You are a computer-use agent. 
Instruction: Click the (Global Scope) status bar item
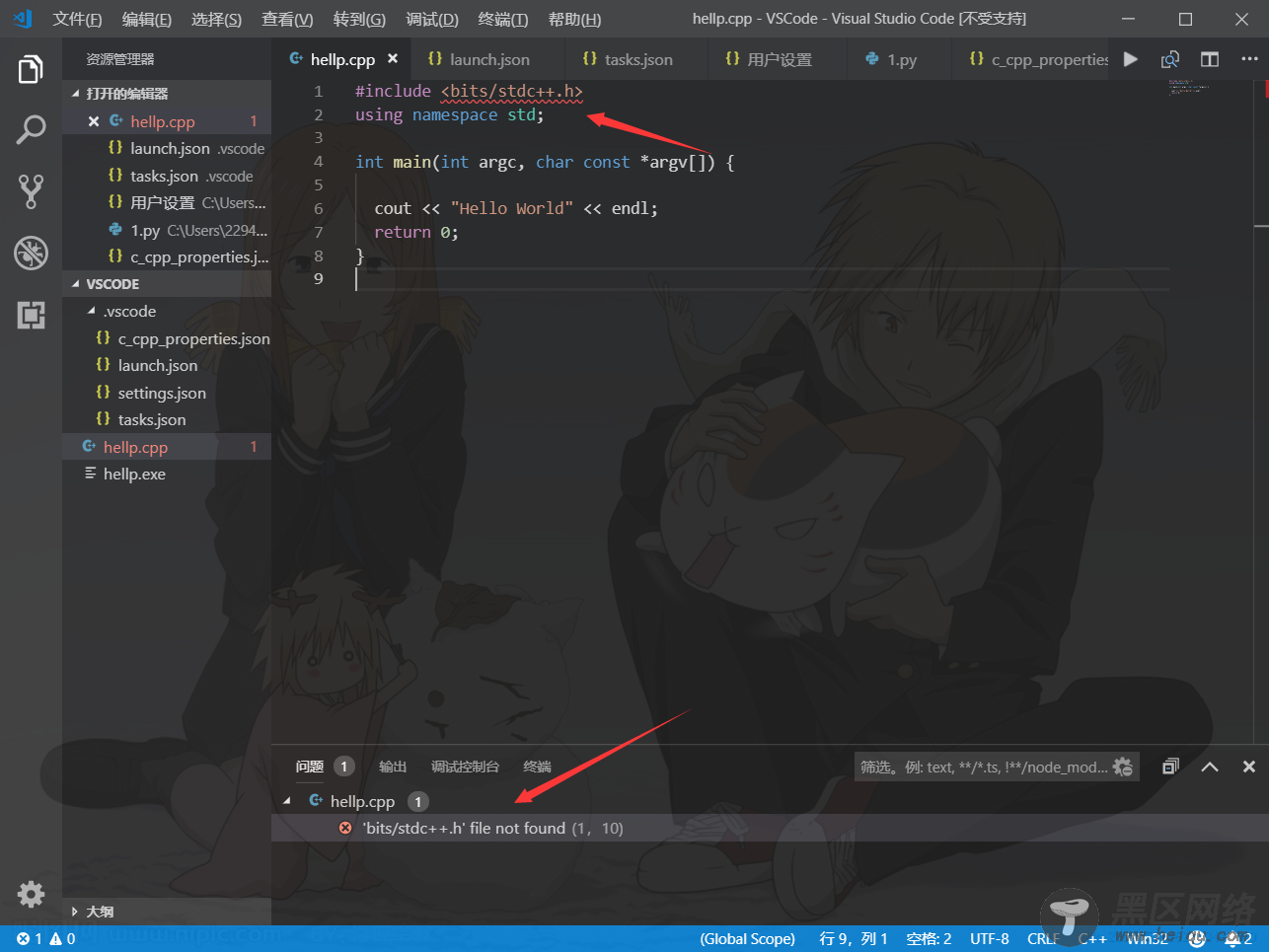point(747,939)
